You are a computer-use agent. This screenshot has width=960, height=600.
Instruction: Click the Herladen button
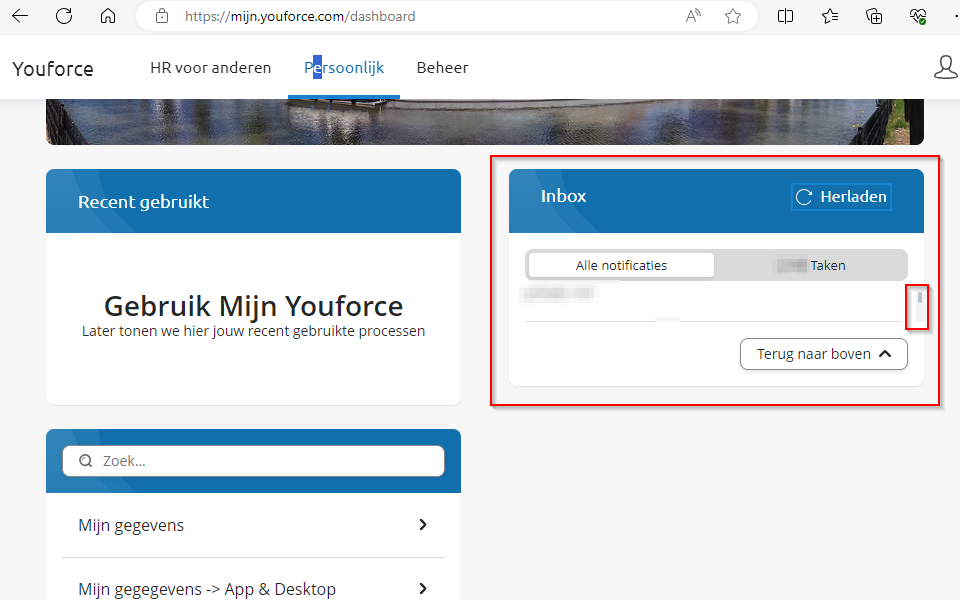841,196
